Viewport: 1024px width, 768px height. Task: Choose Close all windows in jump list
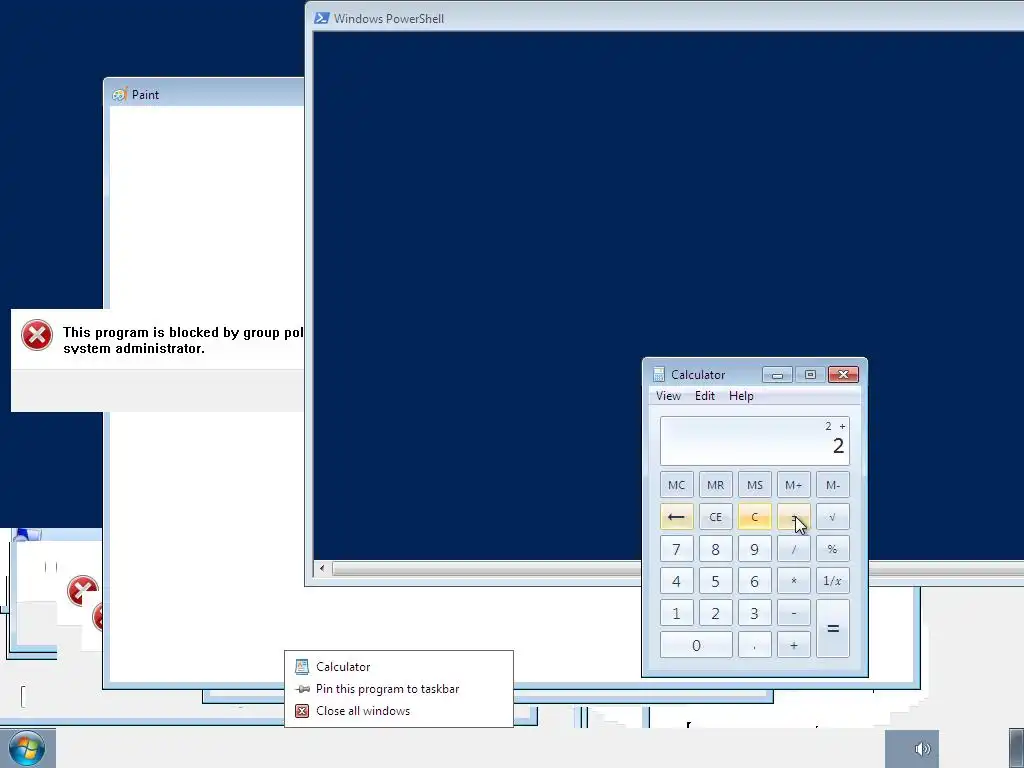(399, 711)
